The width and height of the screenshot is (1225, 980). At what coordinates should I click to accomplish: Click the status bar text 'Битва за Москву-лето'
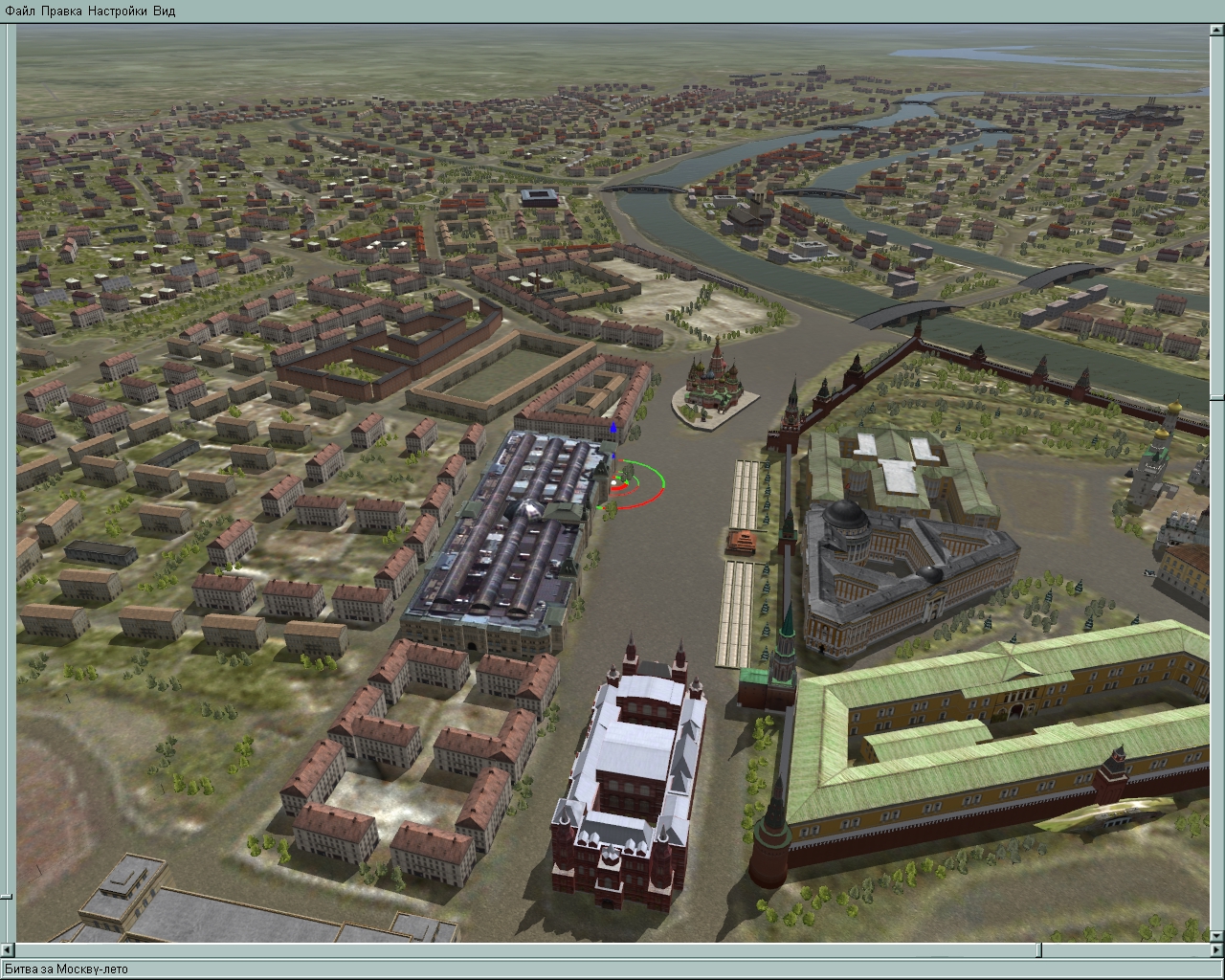[x=66, y=969]
